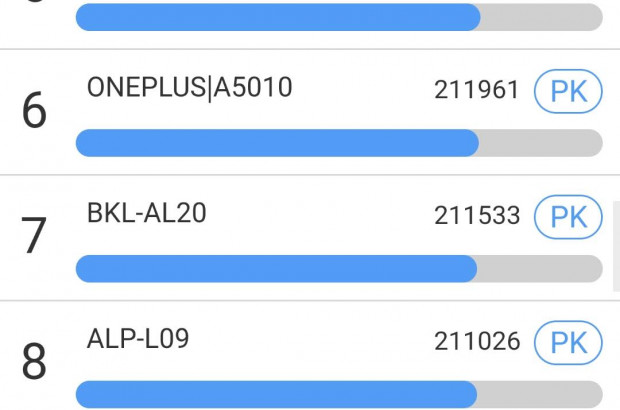Click the score 211026

477,342
